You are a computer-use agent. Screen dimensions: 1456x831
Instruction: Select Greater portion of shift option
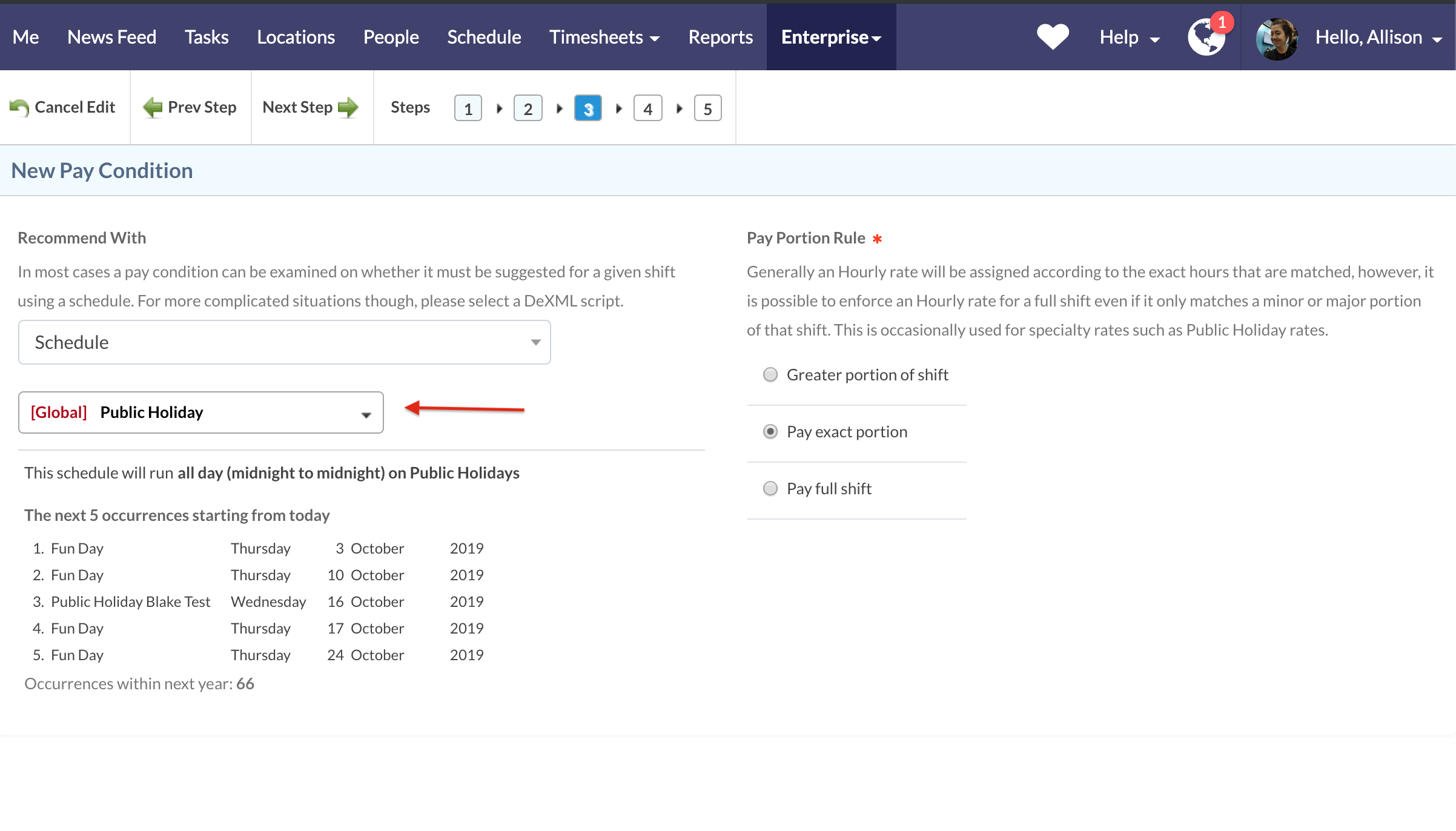770,375
